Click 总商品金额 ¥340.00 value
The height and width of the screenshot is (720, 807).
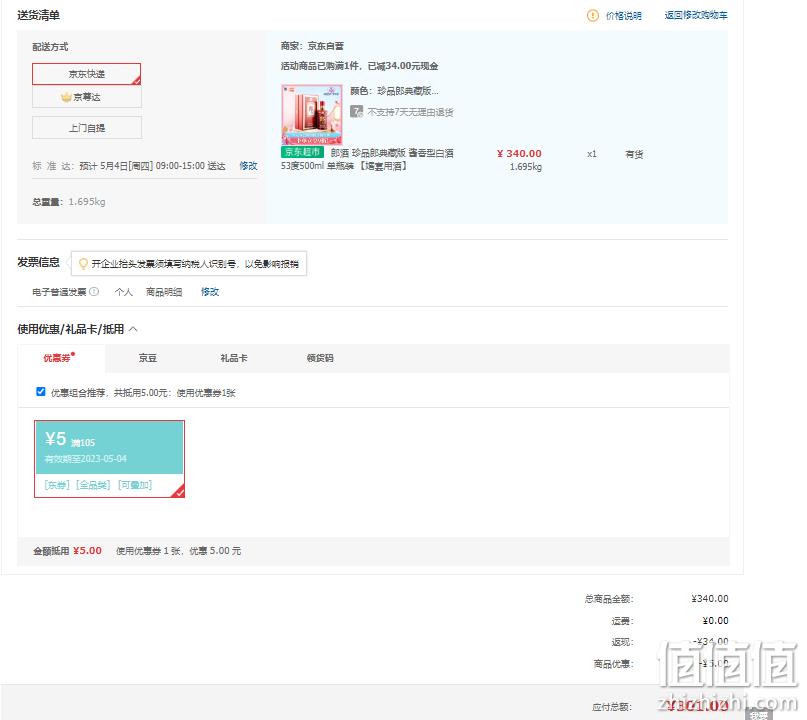[x=710, y=599]
